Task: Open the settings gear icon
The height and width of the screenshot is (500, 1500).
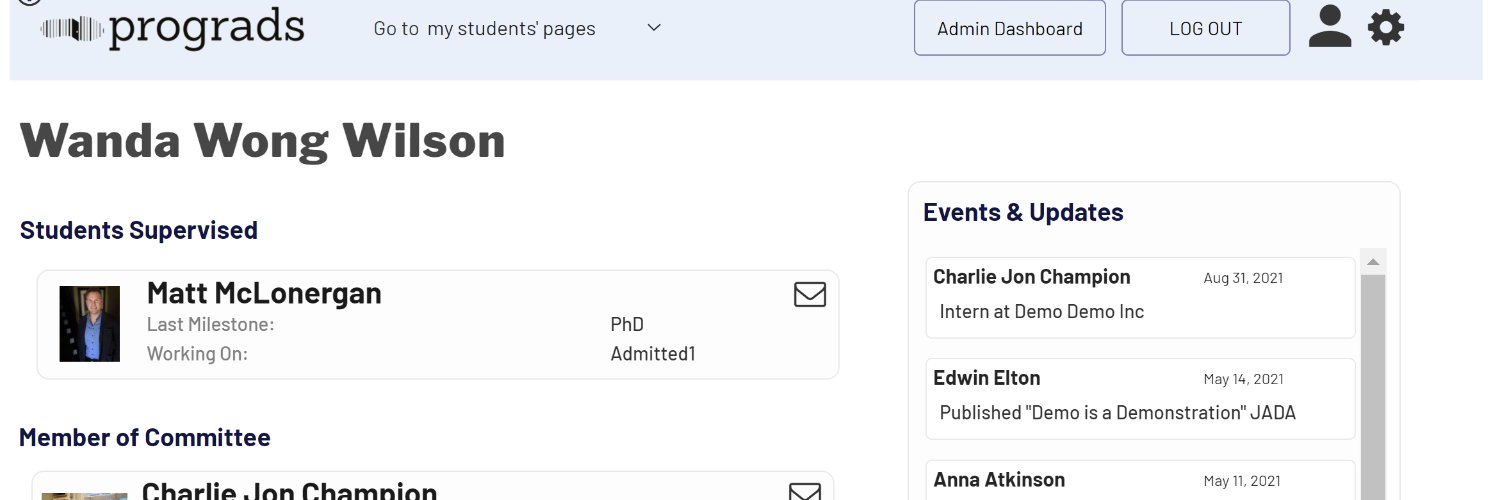Action: [x=1386, y=27]
